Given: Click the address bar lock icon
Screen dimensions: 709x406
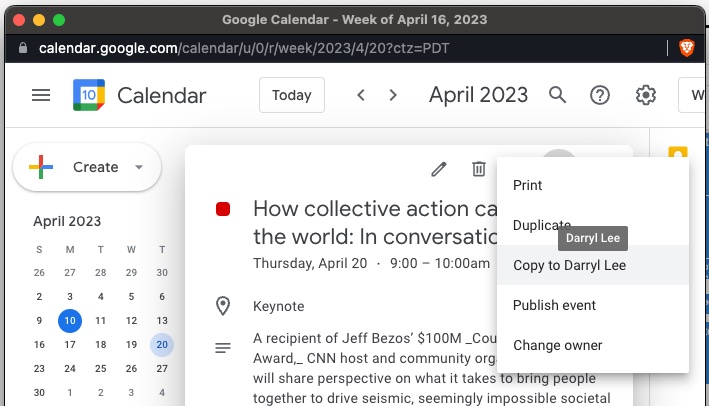Looking at the screenshot, I should pyautogui.click(x=23, y=47).
